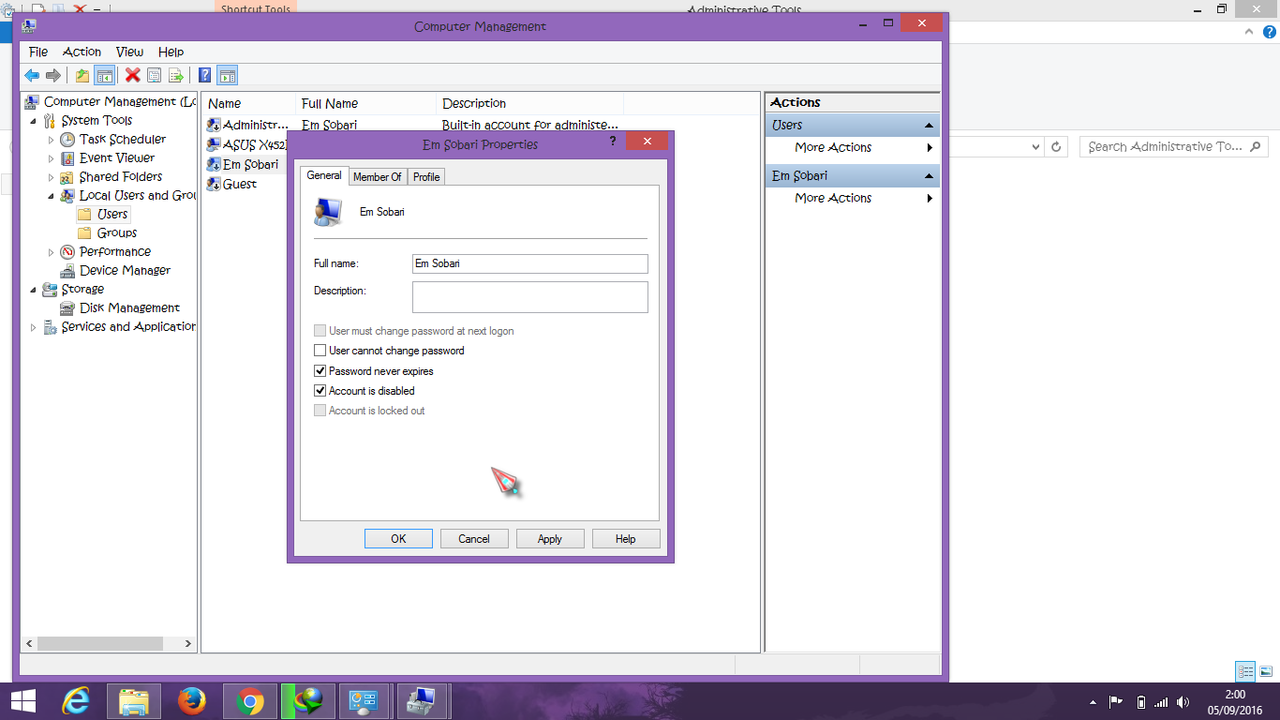The image size is (1280, 720).
Task: Click the Description column header
Action: (530, 103)
